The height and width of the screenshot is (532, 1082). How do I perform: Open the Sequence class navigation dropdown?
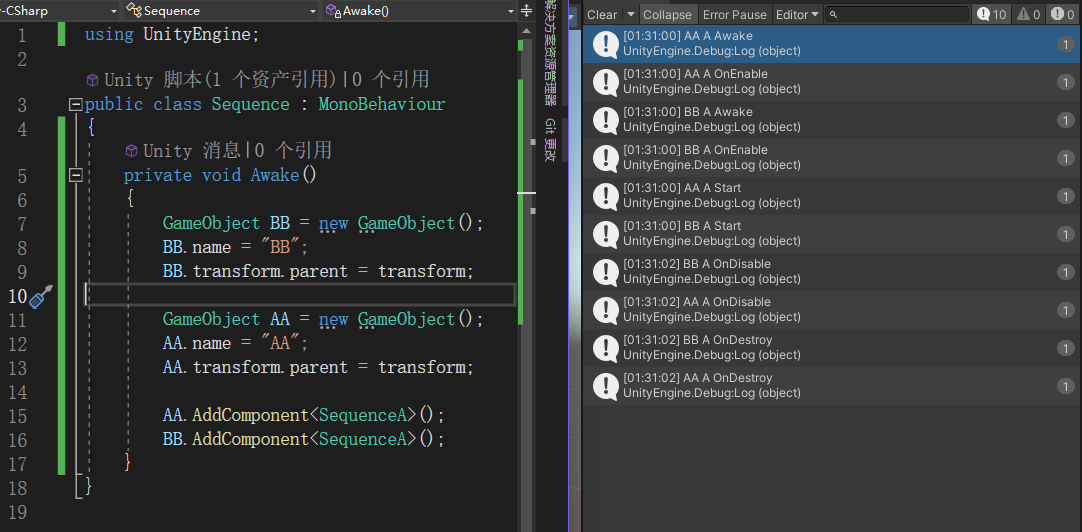click(220, 10)
